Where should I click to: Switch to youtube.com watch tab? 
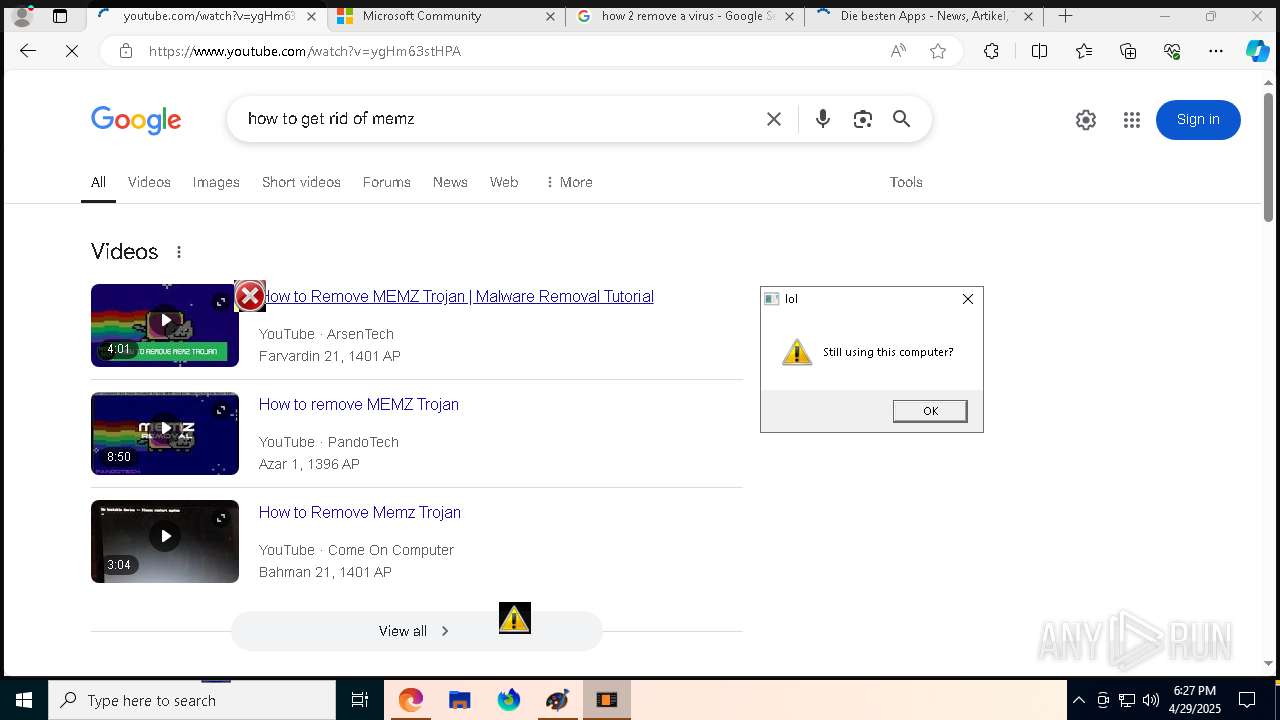point(207,16)
